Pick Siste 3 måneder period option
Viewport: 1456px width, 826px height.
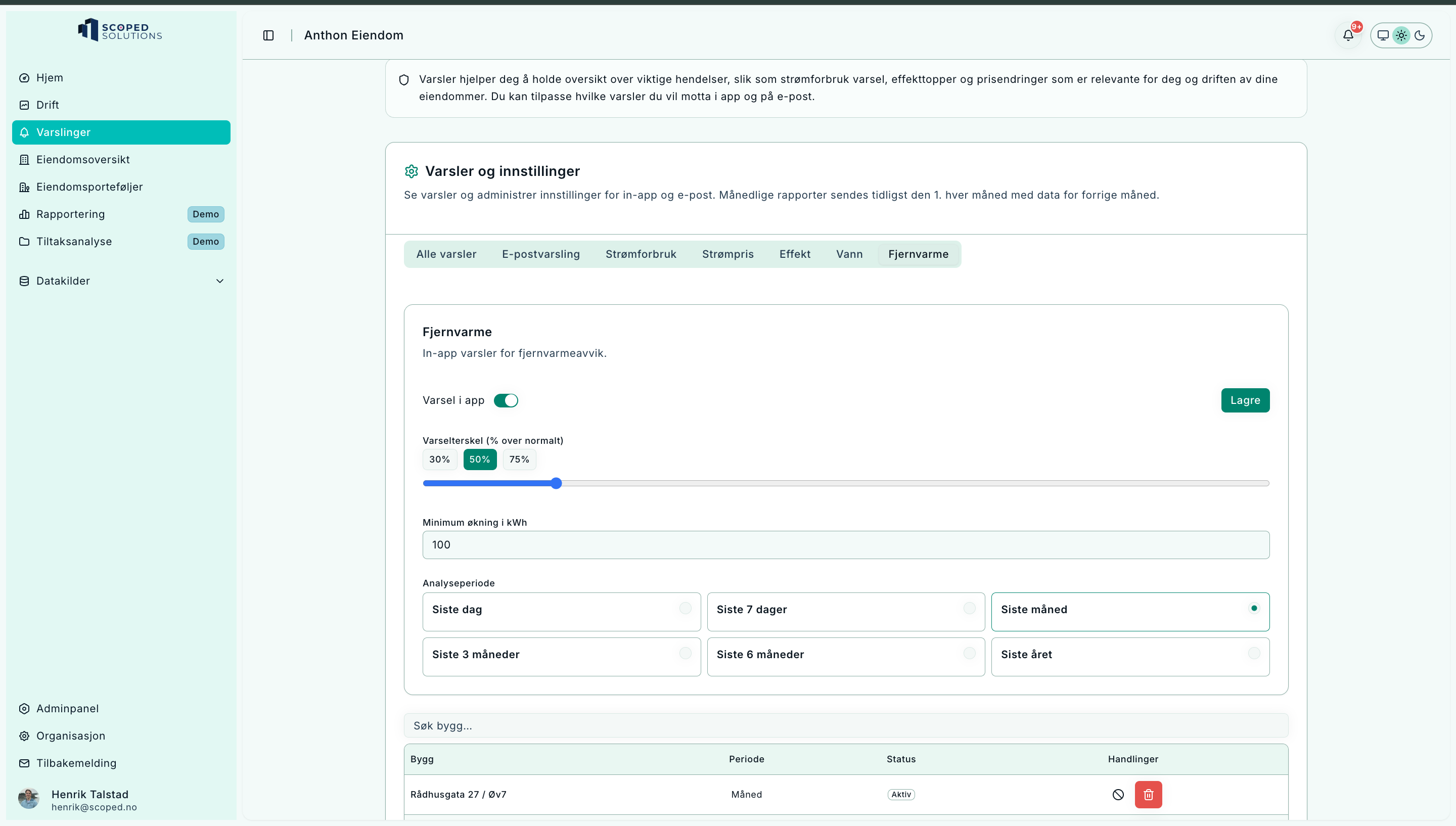(561, 656)
